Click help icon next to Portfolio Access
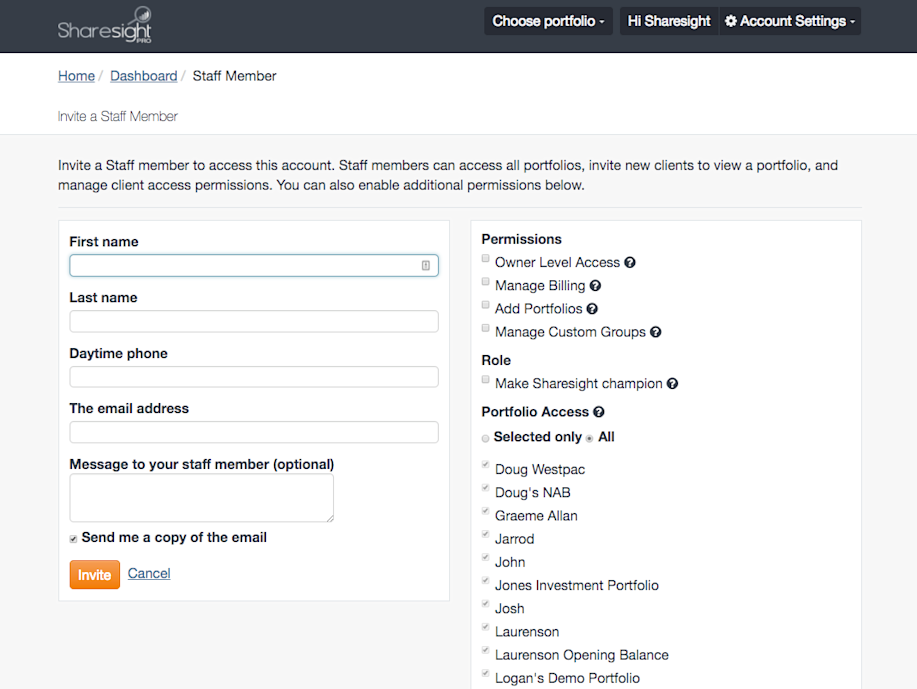This screenshot has width=917, height=689. 599,412
